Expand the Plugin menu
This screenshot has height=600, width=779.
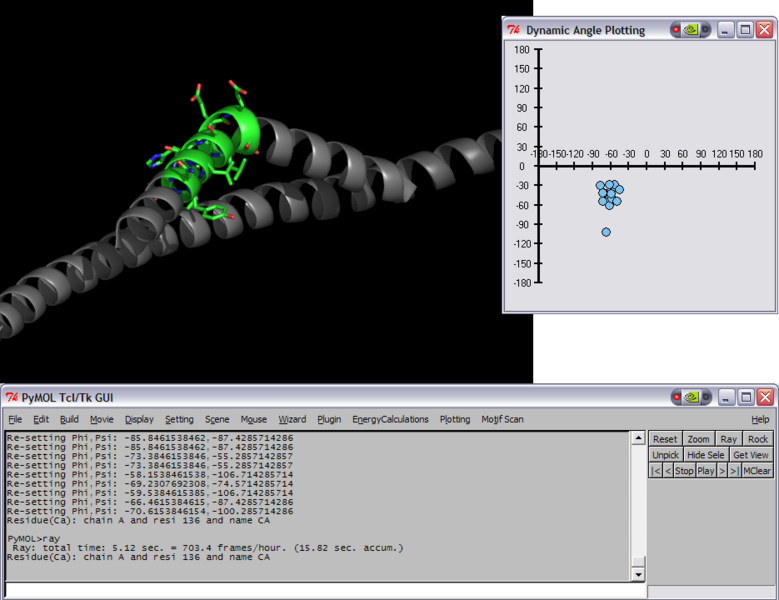tap(329, 419)
